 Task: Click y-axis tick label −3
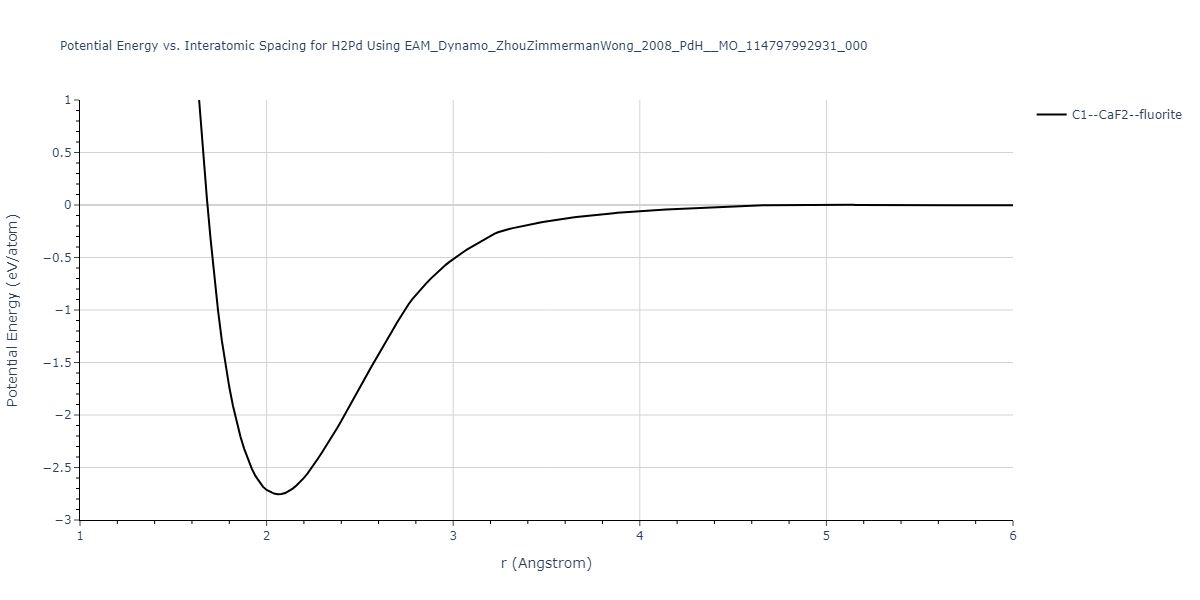[62, 520]
